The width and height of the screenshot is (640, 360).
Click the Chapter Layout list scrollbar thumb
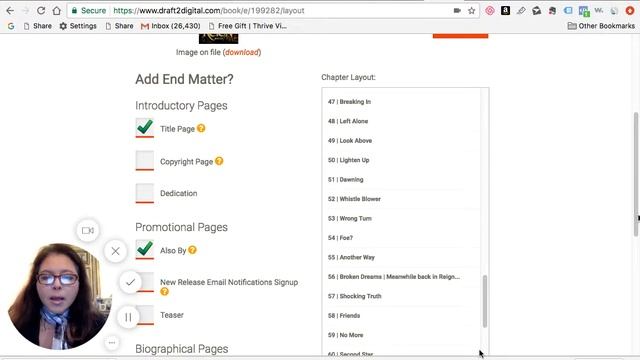click(485, 301)
